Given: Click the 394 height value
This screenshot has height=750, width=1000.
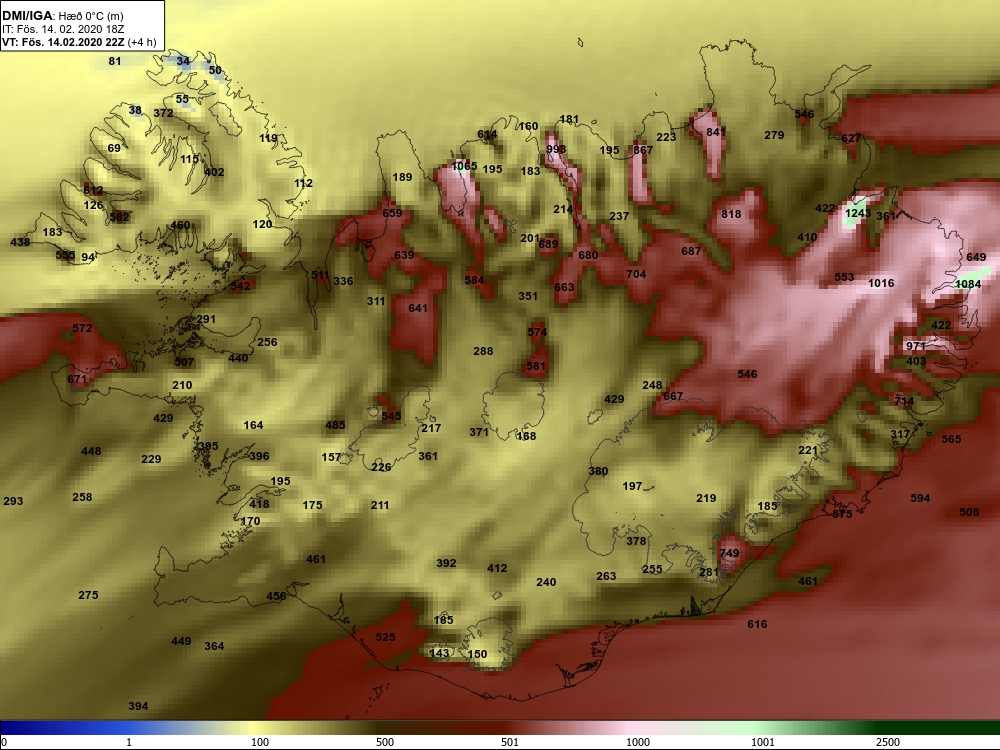Looking at the screenshot, I should point(138,706).
